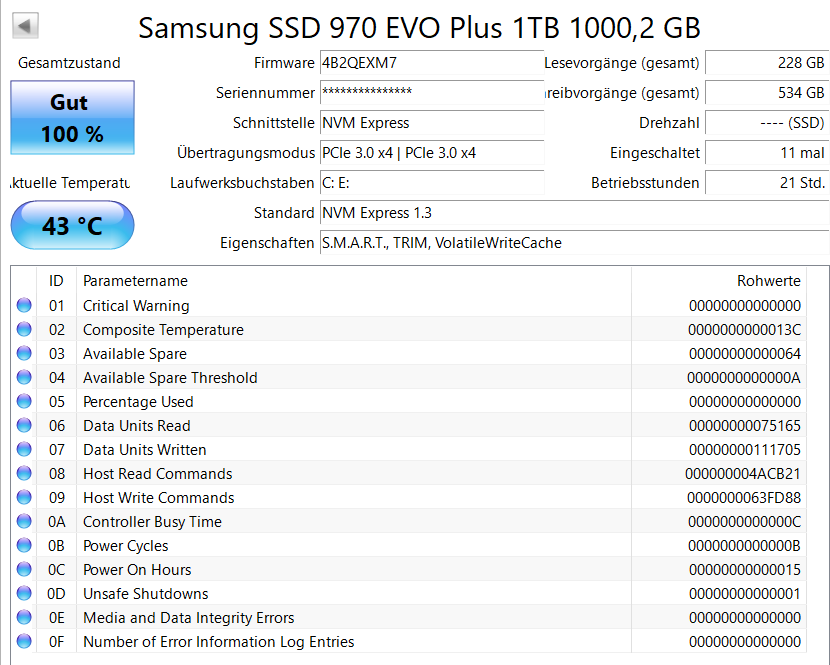Image resolution: width=830 pixels, height=665 pixels.
Task: Click the Übertragungsmodus field PCIe 3.0 x4
Action: tap(432, 153)
